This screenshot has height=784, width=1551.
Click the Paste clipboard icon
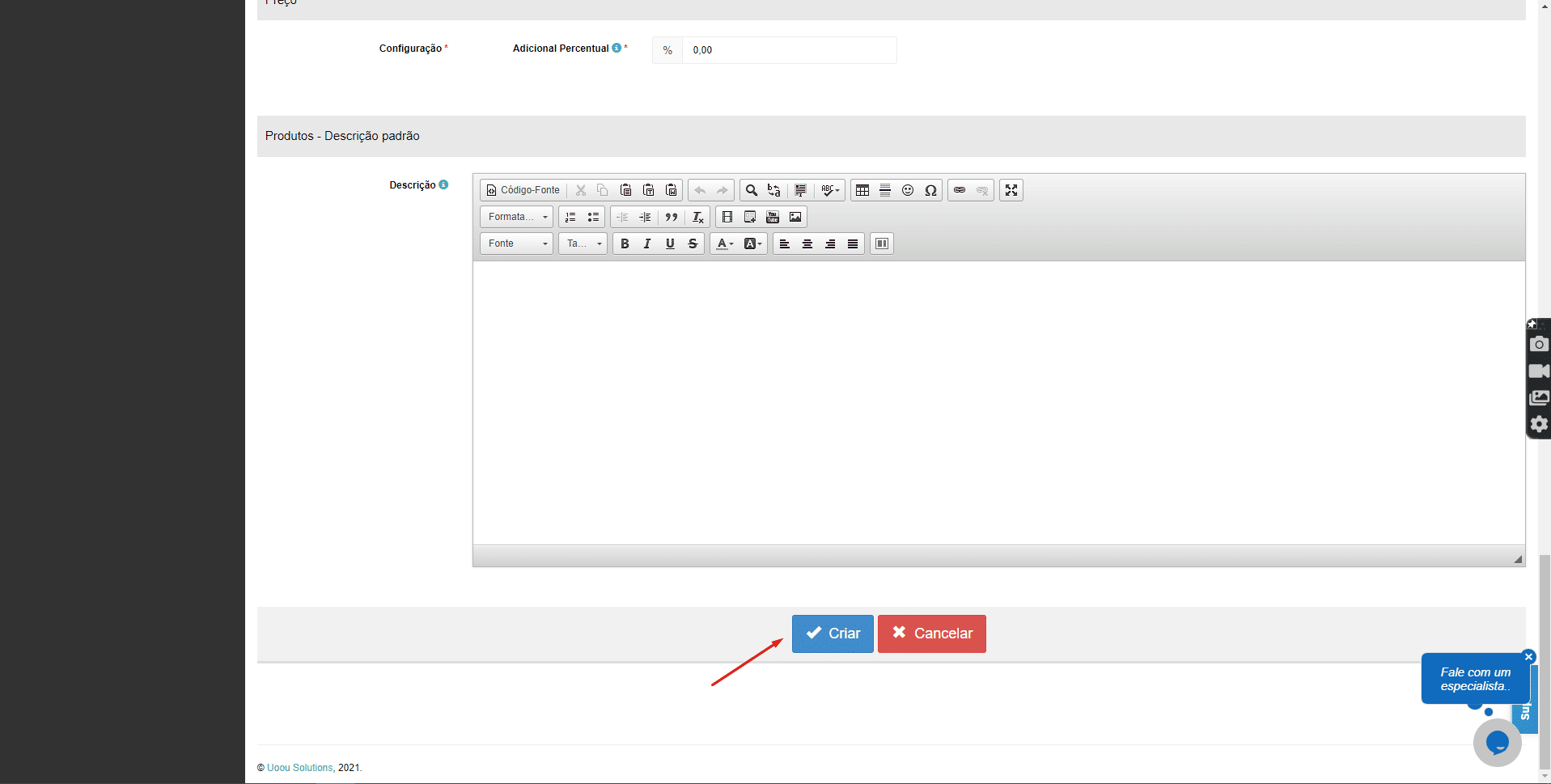[x=625, y=190]
